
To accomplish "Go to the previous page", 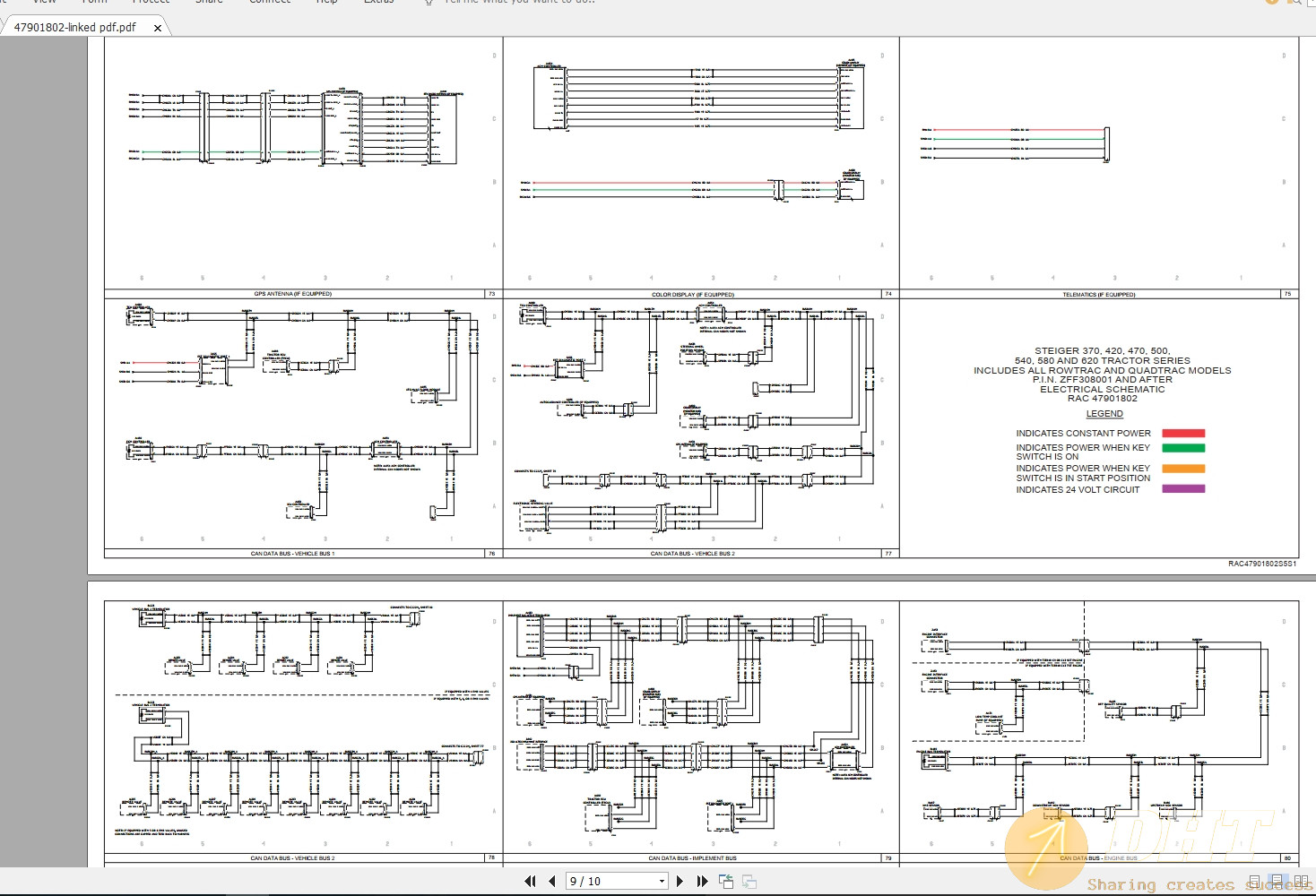I will point(551,882).
